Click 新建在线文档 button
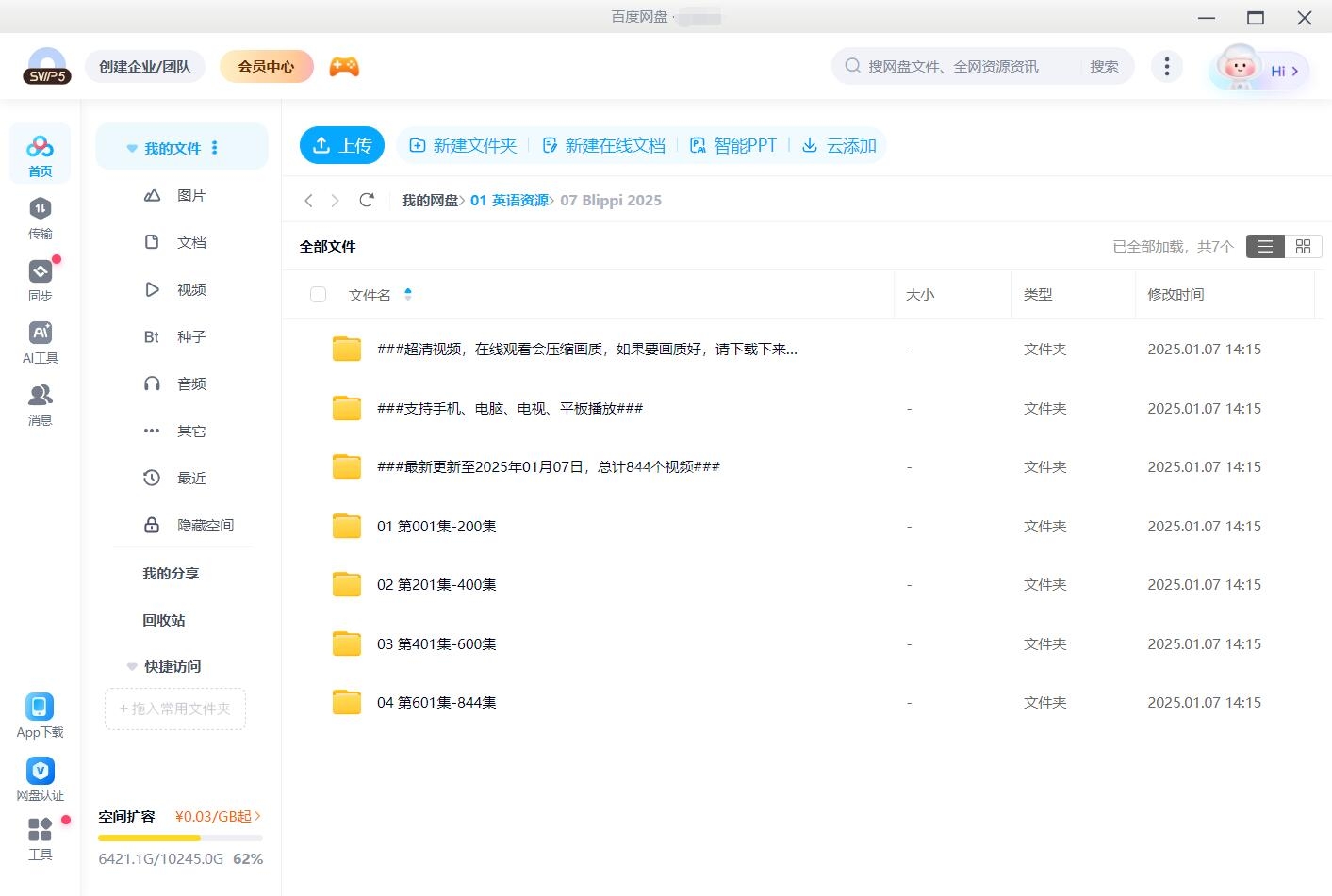 tap(603, 145)
